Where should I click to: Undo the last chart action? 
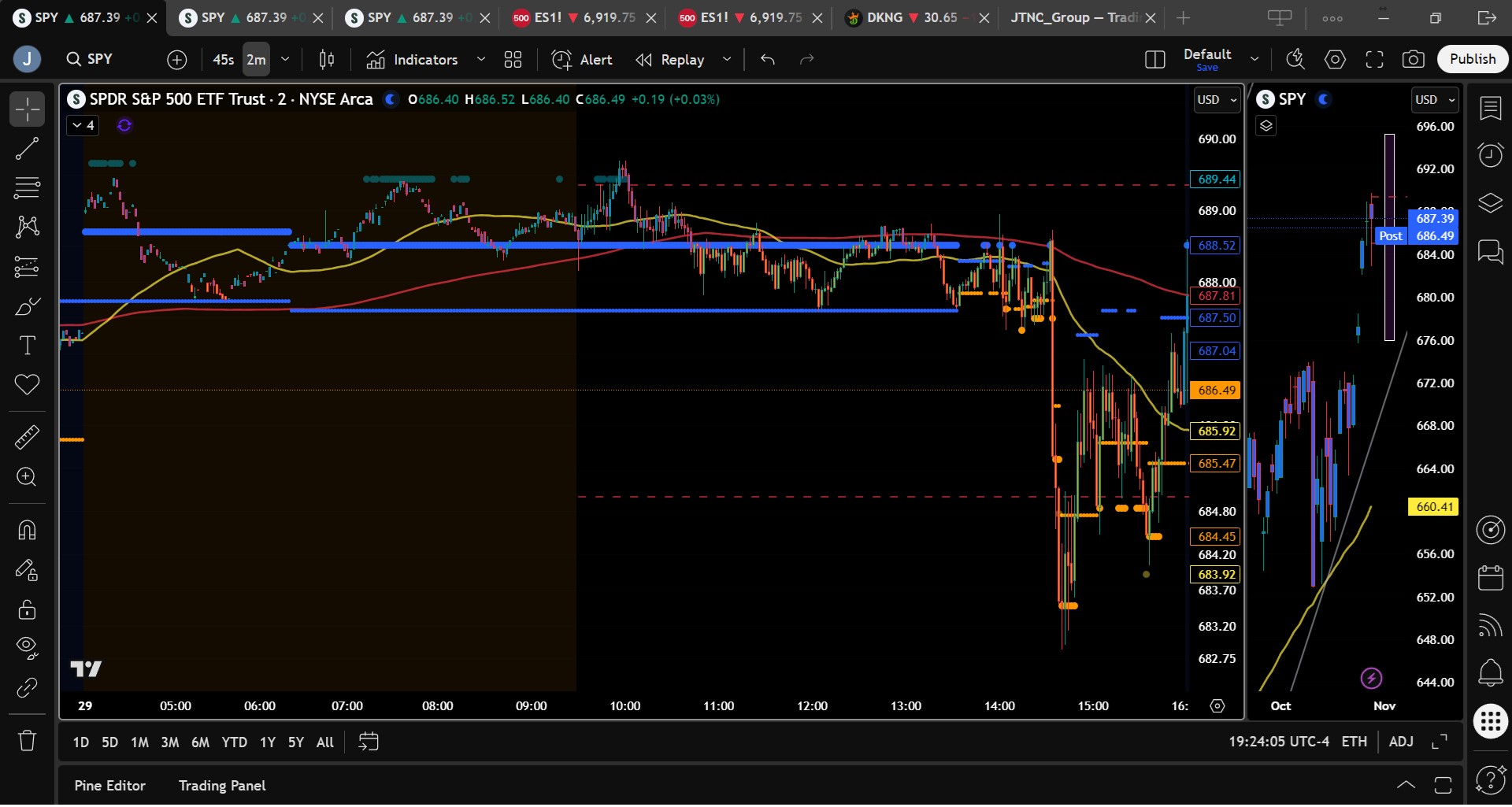pyautogui.click(x=768, y=60)
